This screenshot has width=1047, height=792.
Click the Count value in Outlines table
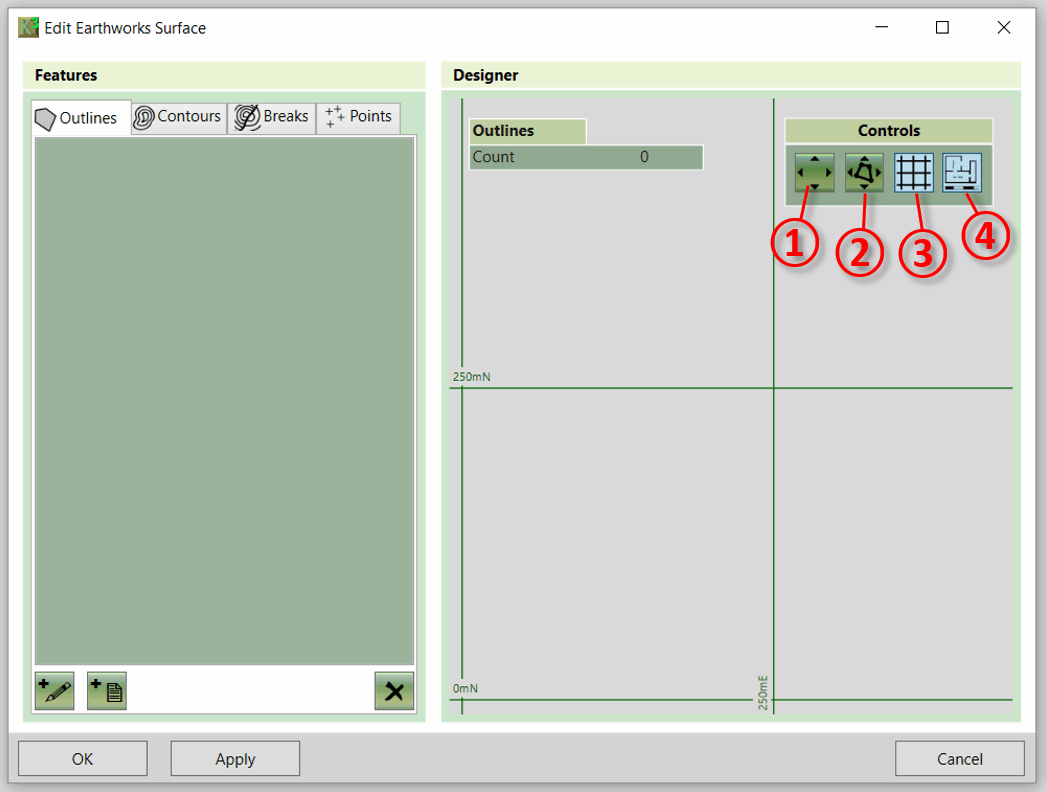pos(644,157)
